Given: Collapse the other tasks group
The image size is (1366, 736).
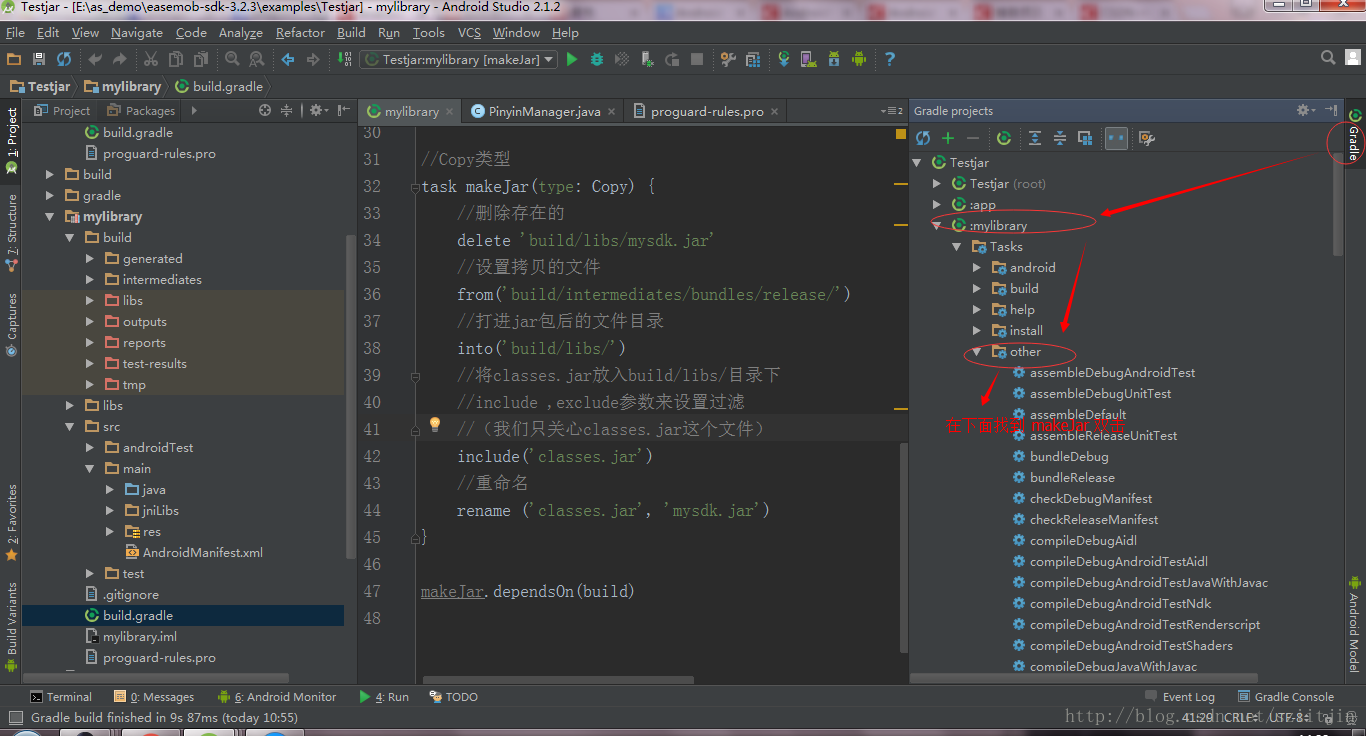Looking at the screenshot, I should (977, 352).
